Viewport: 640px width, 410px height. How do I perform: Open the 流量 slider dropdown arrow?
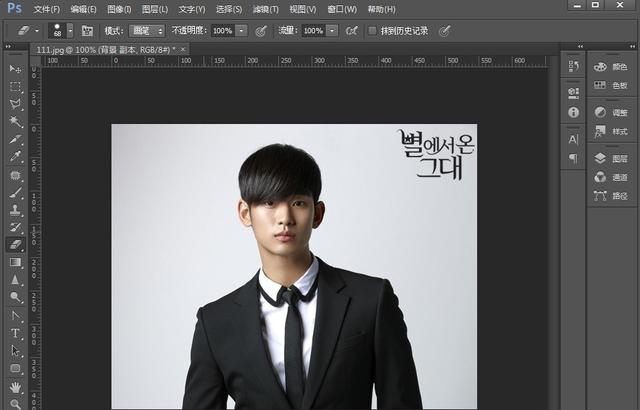(x=332, y=31)
